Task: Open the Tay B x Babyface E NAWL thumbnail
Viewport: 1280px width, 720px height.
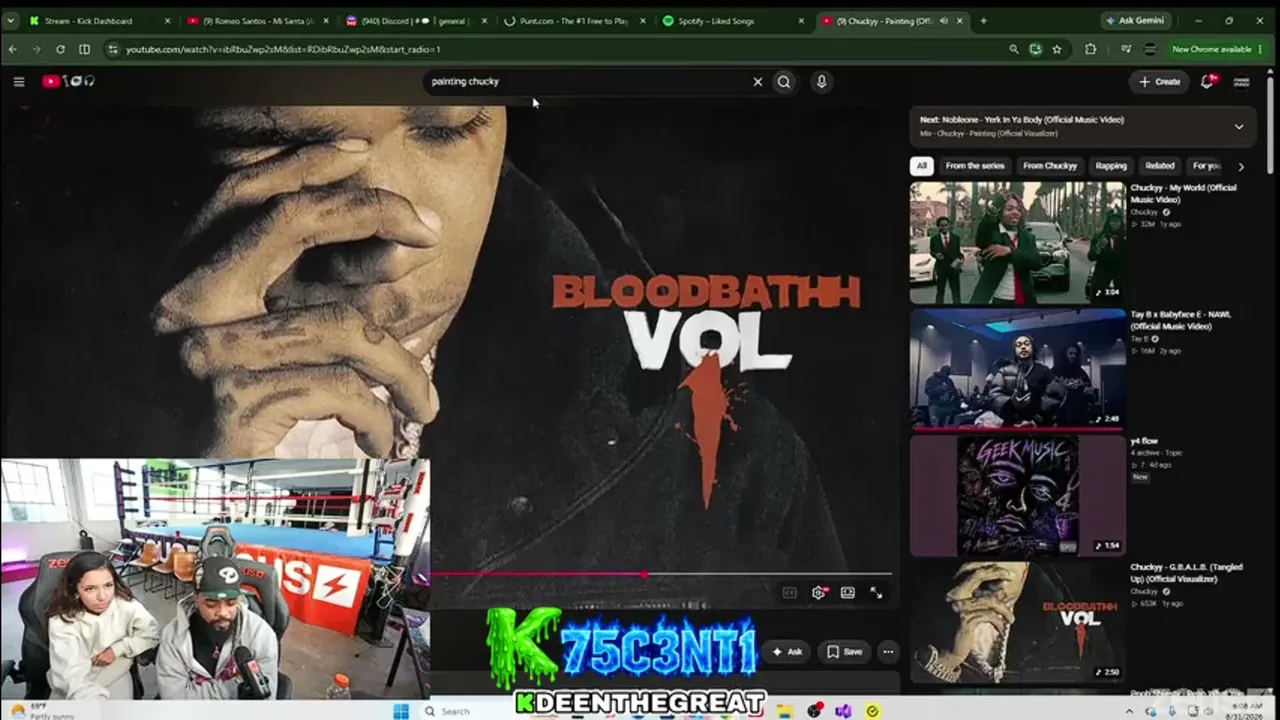Action: click(x=1017, y=369)
